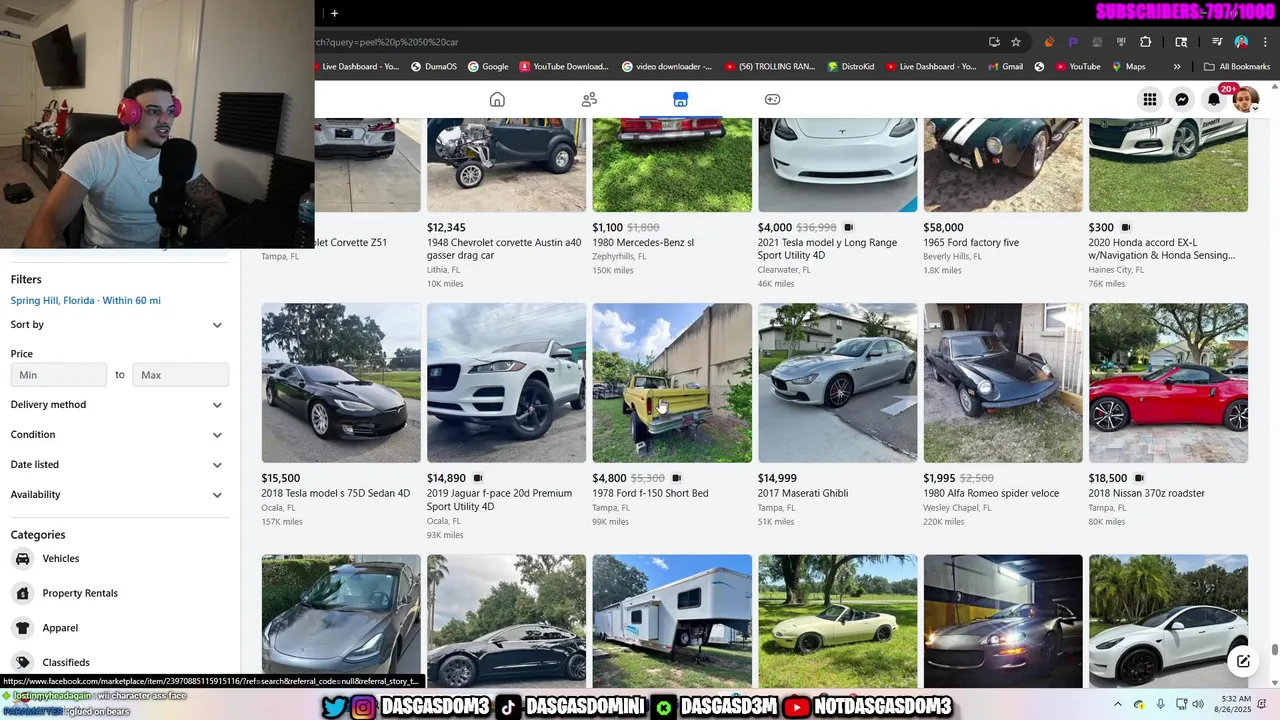Open Facebook Menu grid icon
1280x720 pixels.
coord(1150,99)
